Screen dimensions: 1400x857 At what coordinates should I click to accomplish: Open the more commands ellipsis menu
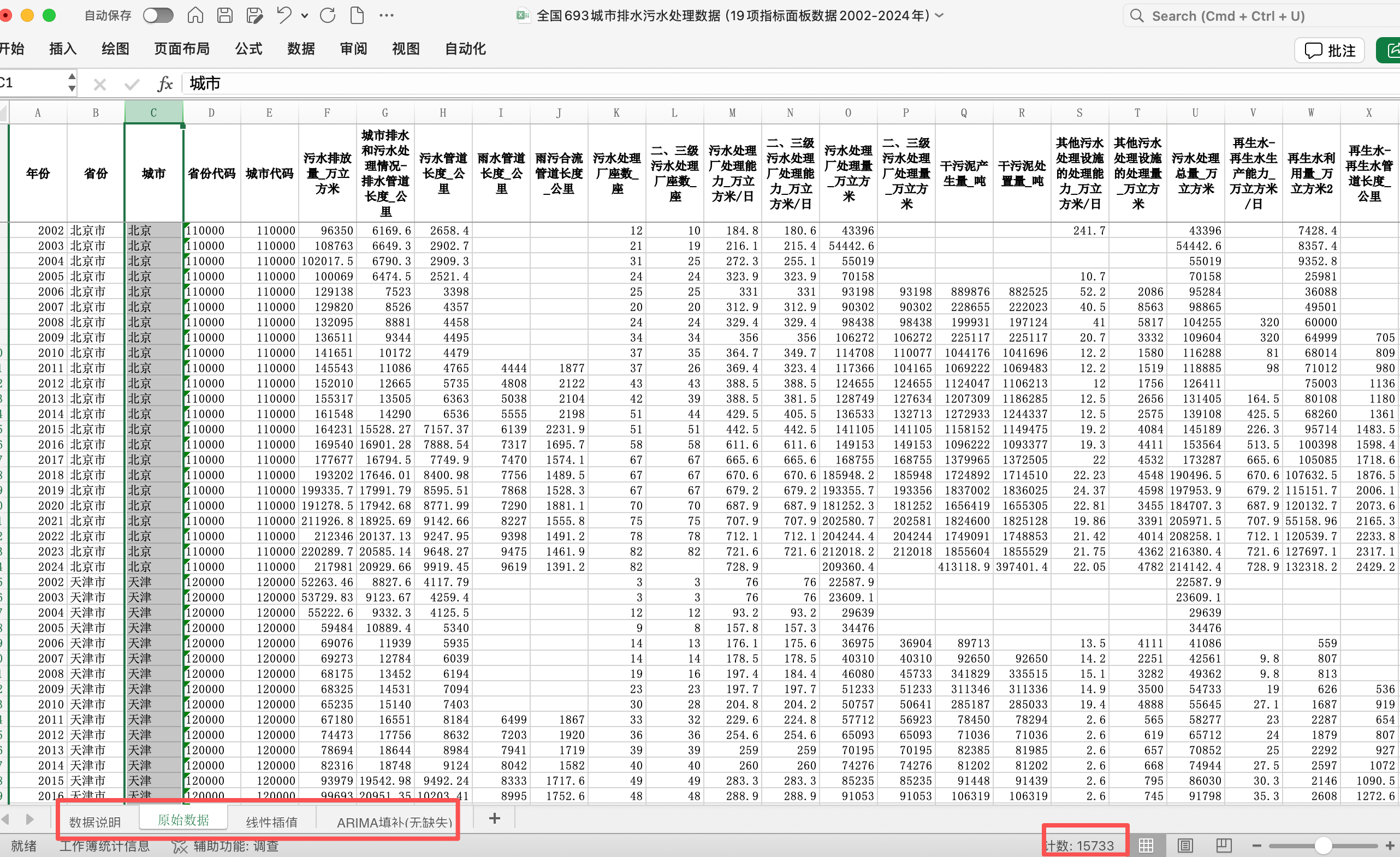387,15
